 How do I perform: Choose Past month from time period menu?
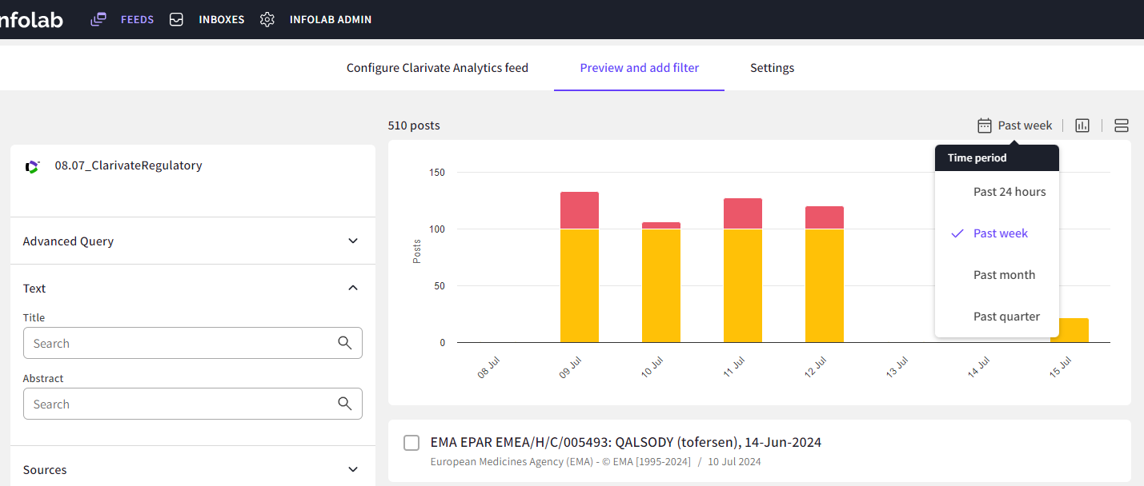pos(1004,275)
